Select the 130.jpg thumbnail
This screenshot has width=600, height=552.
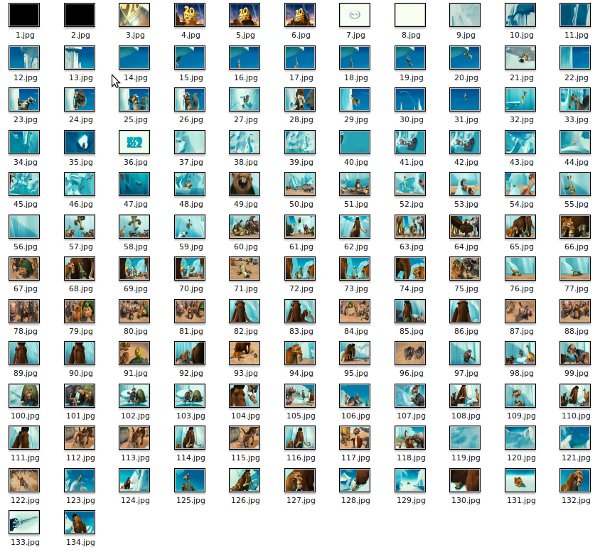(x=465, y=480)
